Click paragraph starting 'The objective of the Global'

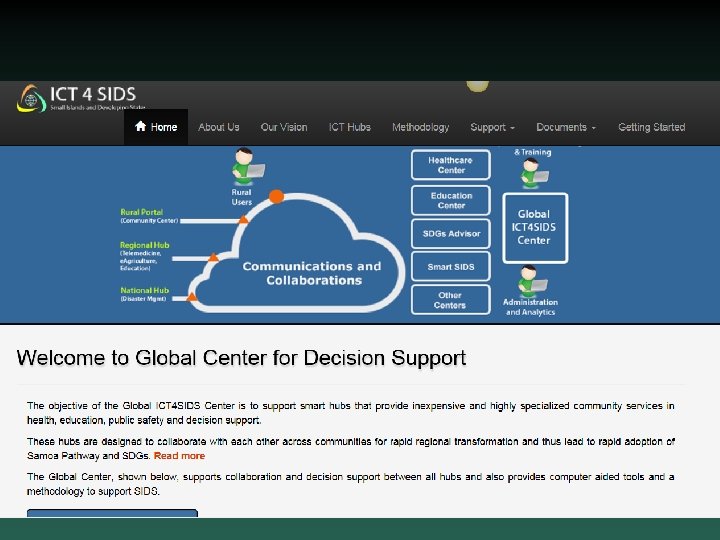tap(350, 413)
